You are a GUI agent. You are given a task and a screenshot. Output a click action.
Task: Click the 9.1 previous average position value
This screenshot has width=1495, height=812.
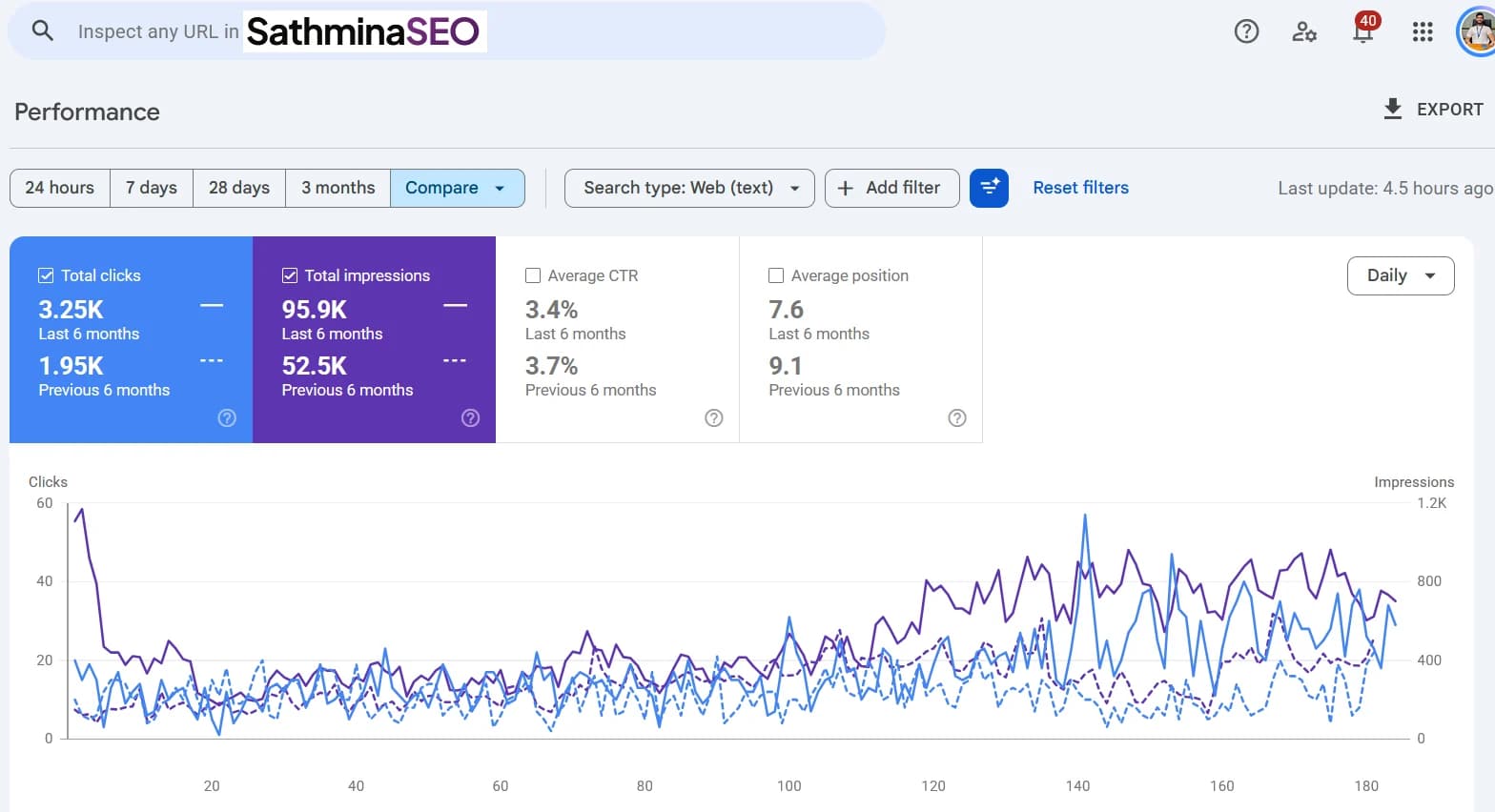(x=786, y=366)
